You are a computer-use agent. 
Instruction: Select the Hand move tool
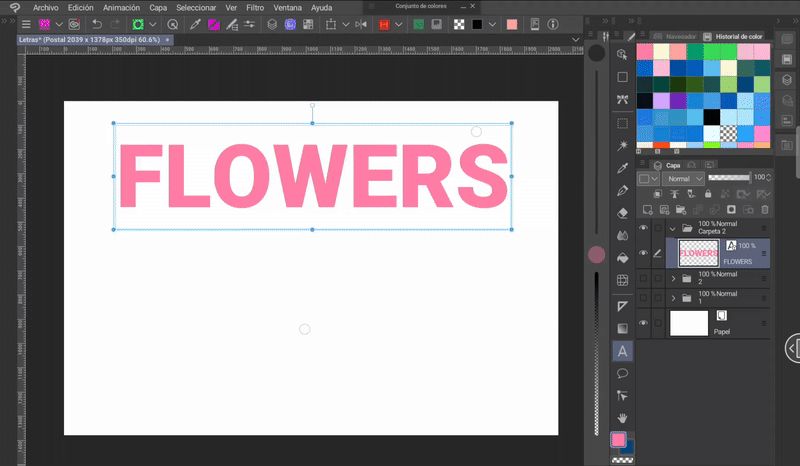click(623, 417)
